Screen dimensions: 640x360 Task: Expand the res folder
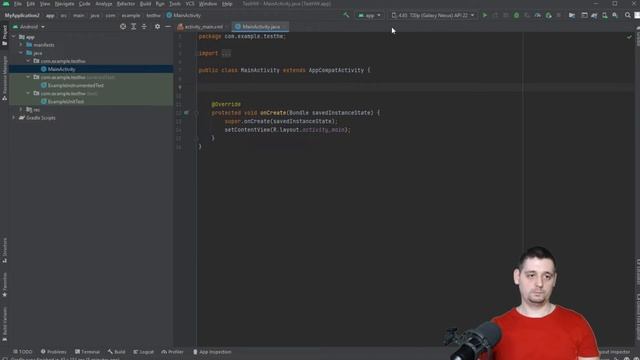coord(21,109)
